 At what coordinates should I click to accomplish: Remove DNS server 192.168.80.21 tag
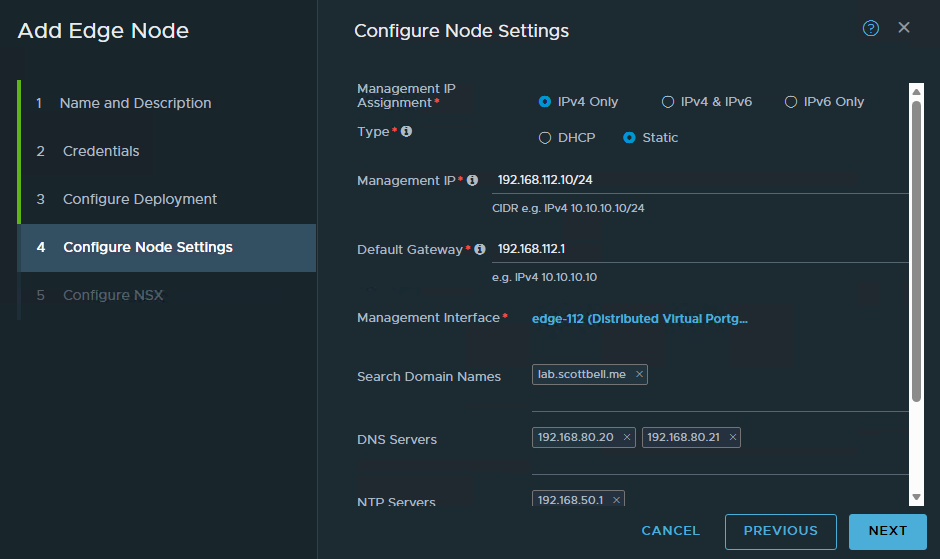pyautogui.click(x=732, y=437)
